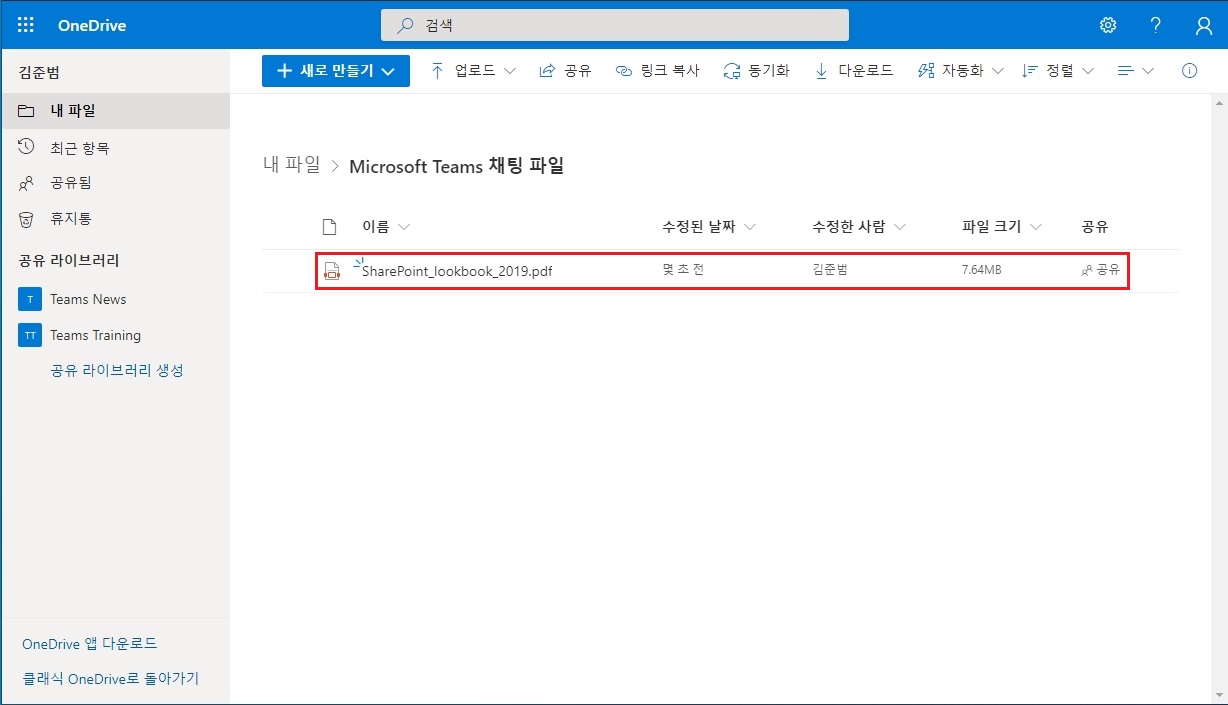1228x705 pixels.
Task: Select 내 파일 in sidebar
Action: [x=115, y=111]
